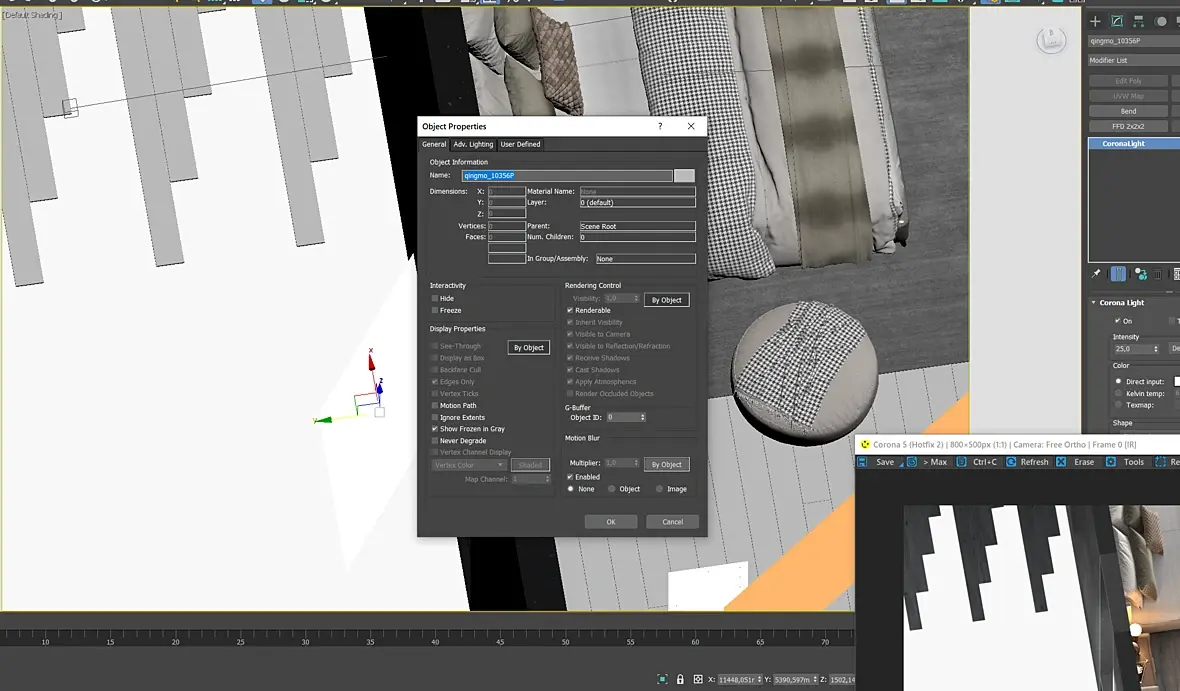Open the Hierarchy panel icon
This screenshot has width=1180, height=691.
(1139, 21)
